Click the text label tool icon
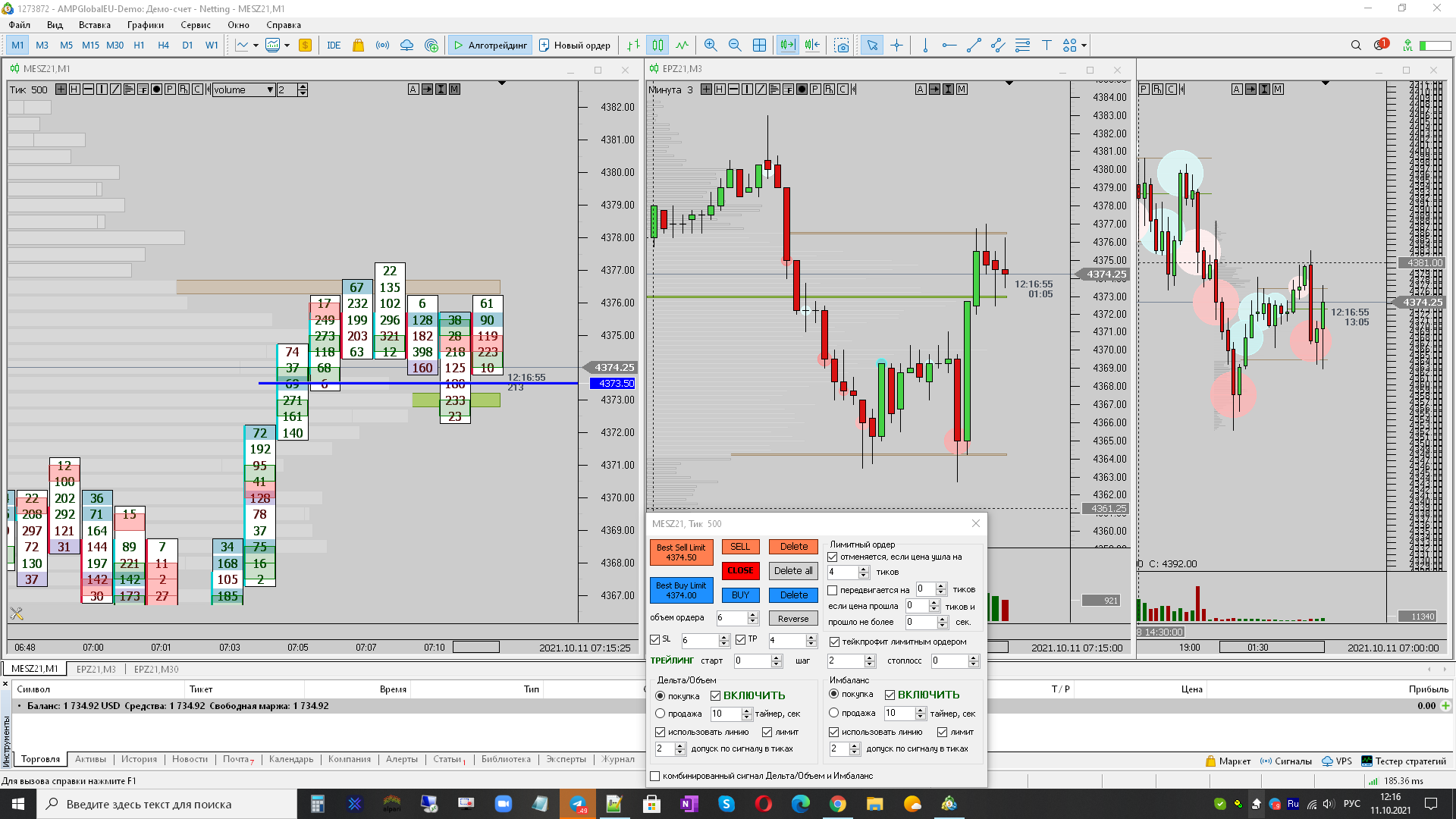This screenshot has width=1456, height=819. point(1046,45)
